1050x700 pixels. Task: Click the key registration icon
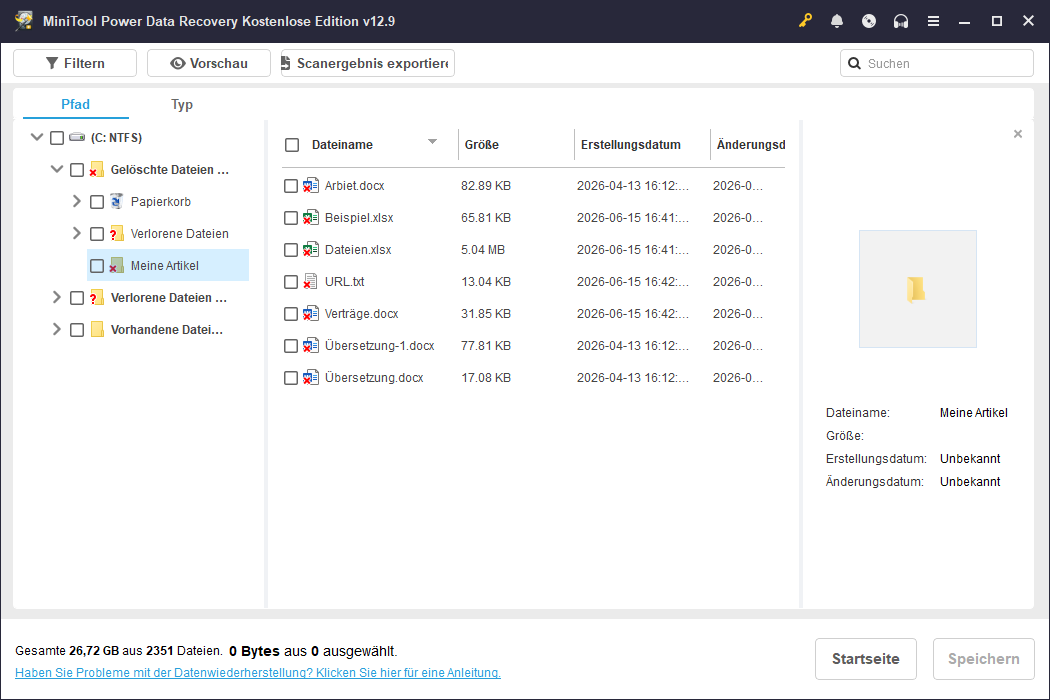805,21
